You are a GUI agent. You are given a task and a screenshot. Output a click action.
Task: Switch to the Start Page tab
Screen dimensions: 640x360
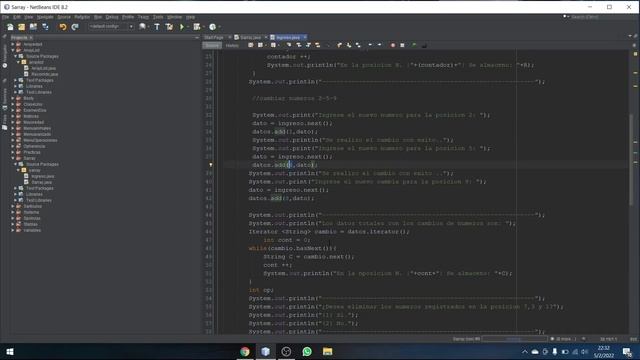(214, 37)
